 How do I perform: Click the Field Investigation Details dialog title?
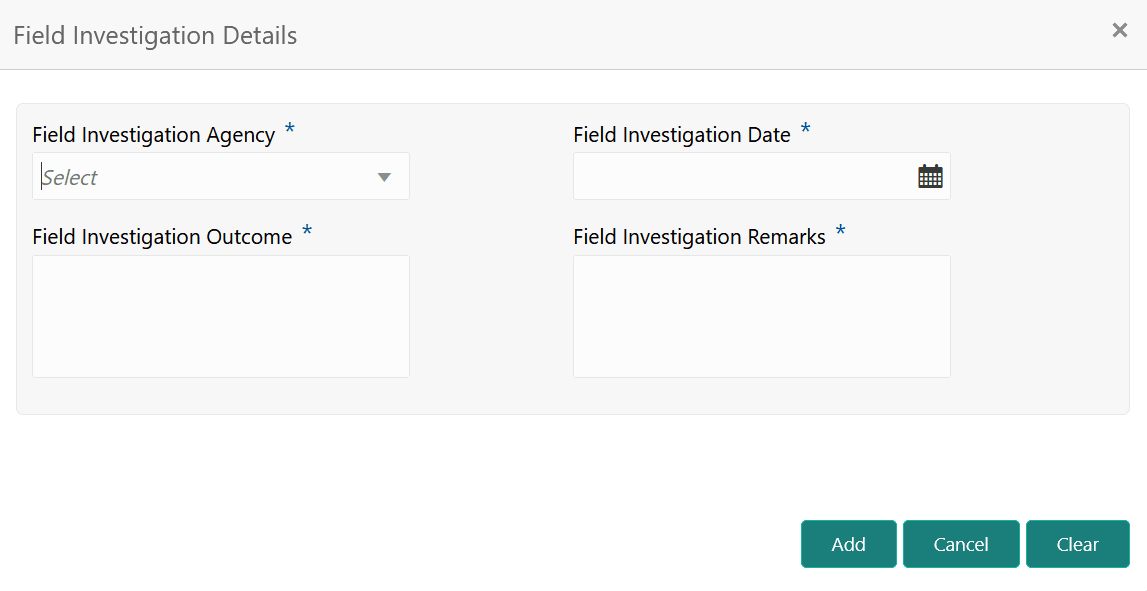(x=155, y=35)
